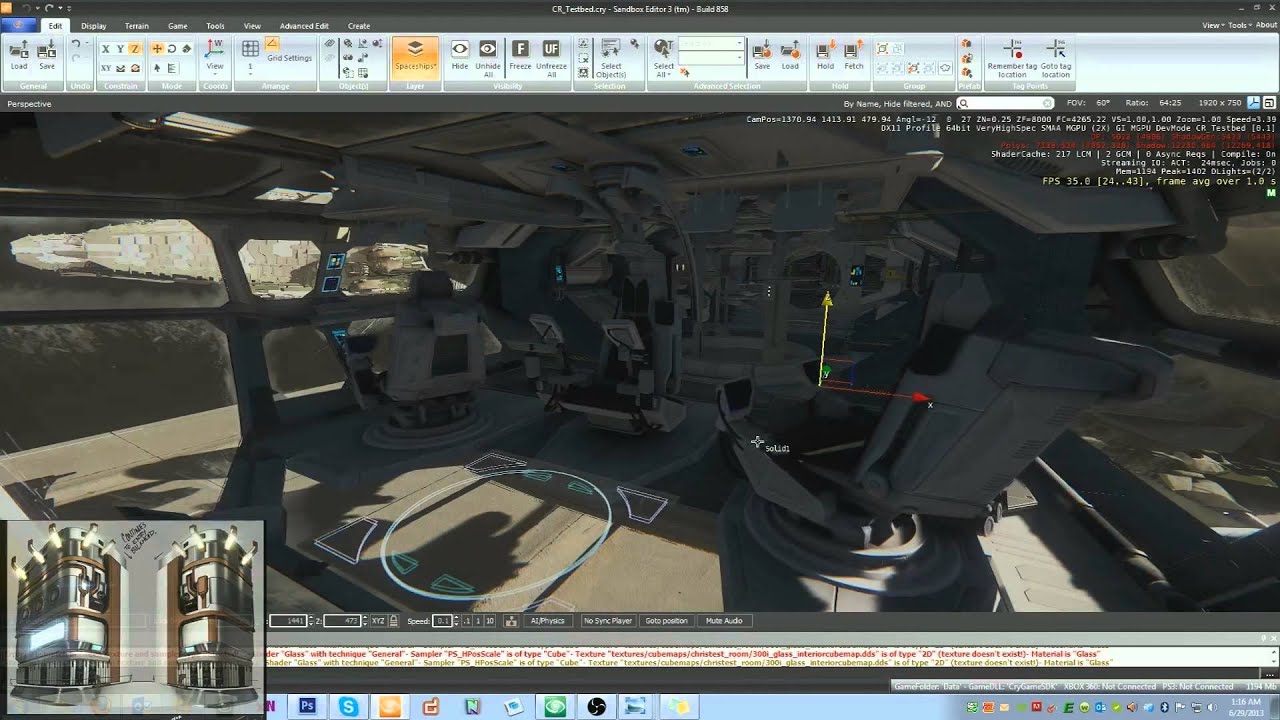The image size is (1280, 720).
Task: Open Skype from the taskbar
Action: [x=348, y=707]
